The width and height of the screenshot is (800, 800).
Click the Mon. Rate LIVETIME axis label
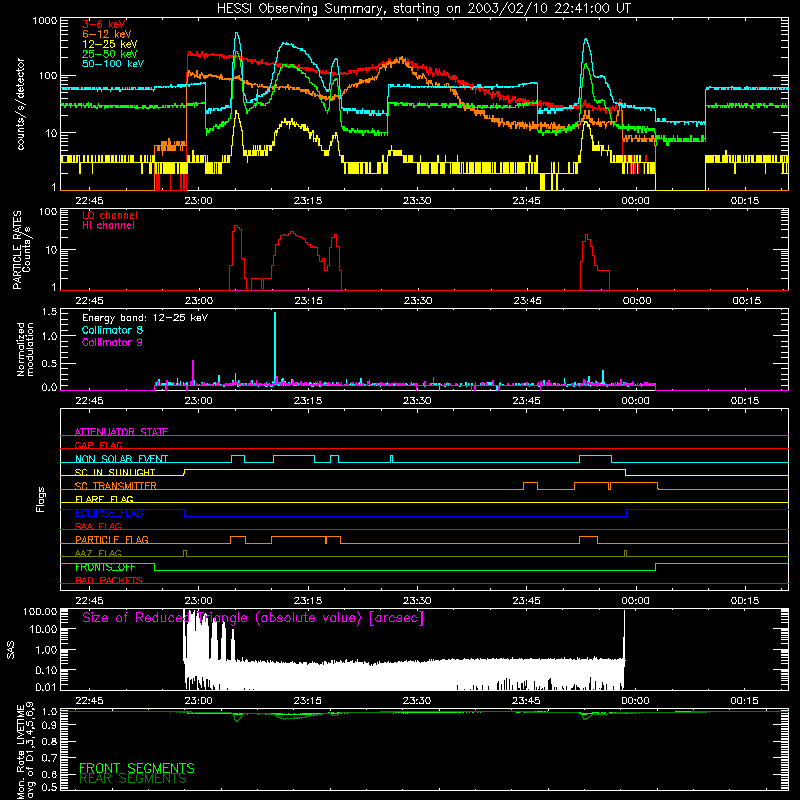[26, 750]
